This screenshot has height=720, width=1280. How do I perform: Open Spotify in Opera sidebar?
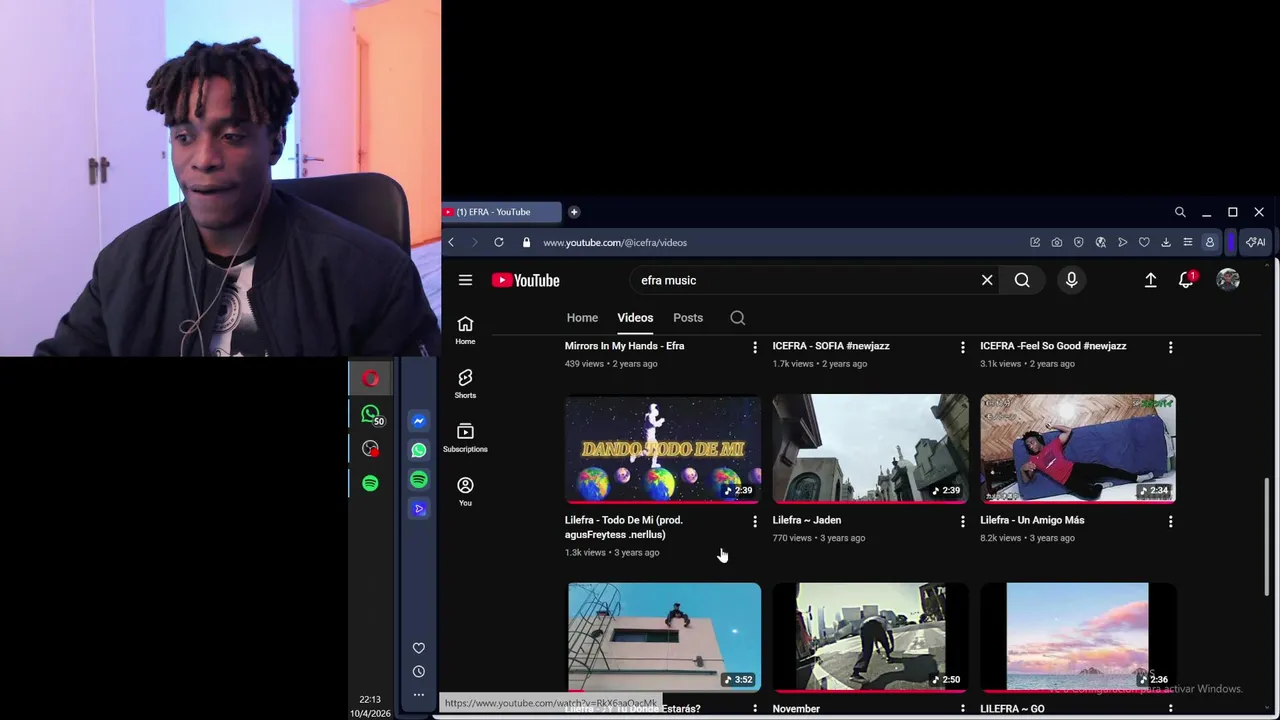pos(419,480)
